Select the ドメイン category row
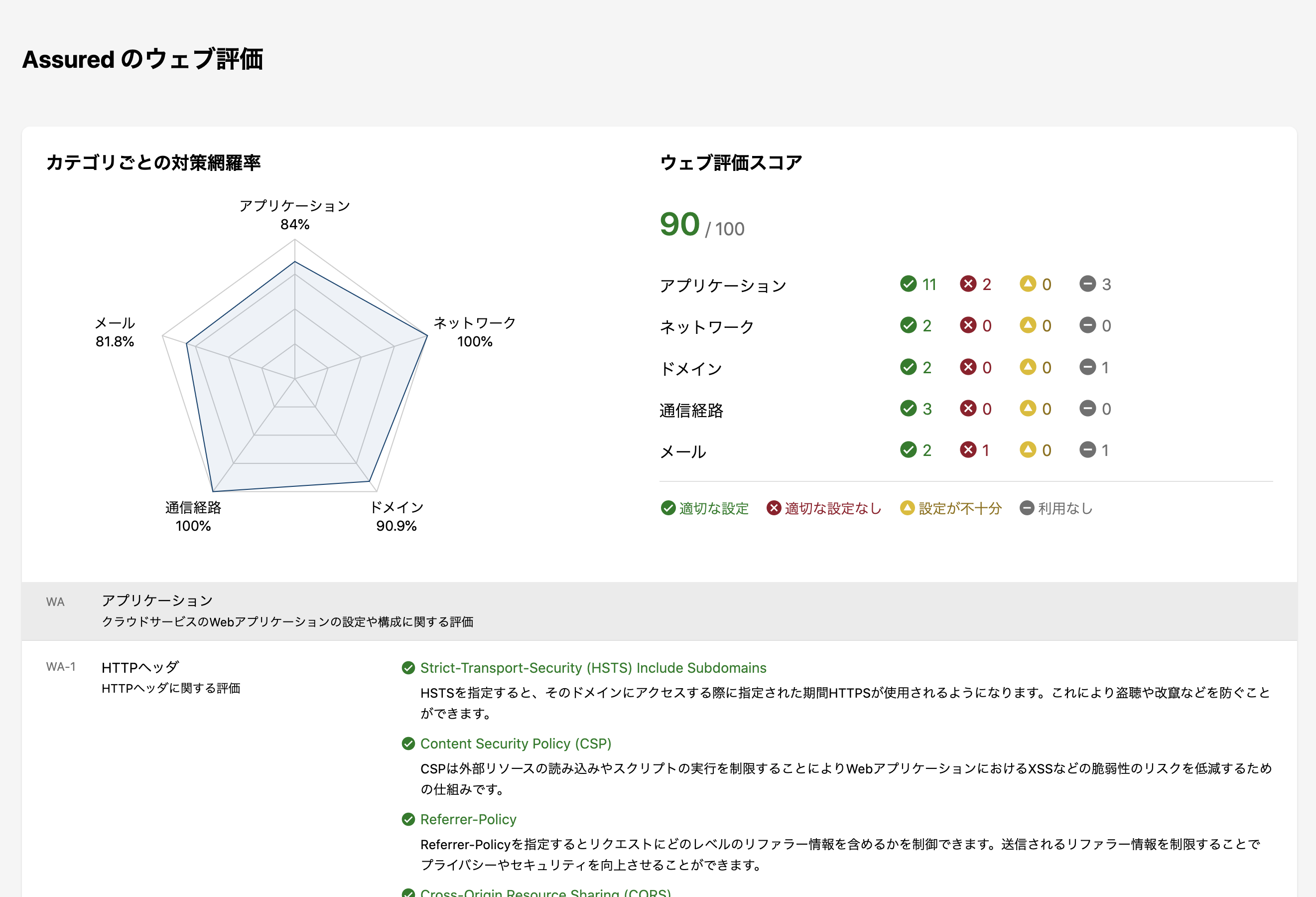This screenshot has width=1316, height=897. [691, 368]
